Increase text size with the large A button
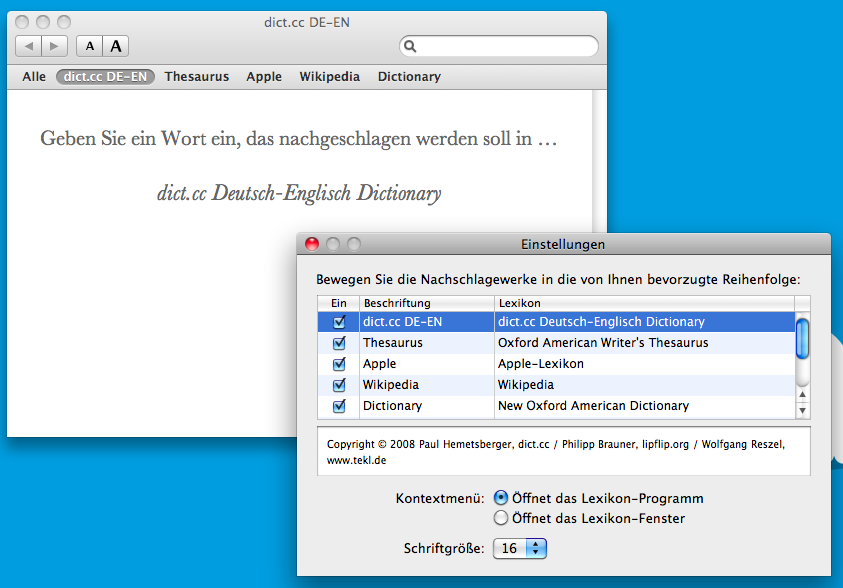Image resolution: width=843 pixels, height=588 pixels. coord(116,46)
